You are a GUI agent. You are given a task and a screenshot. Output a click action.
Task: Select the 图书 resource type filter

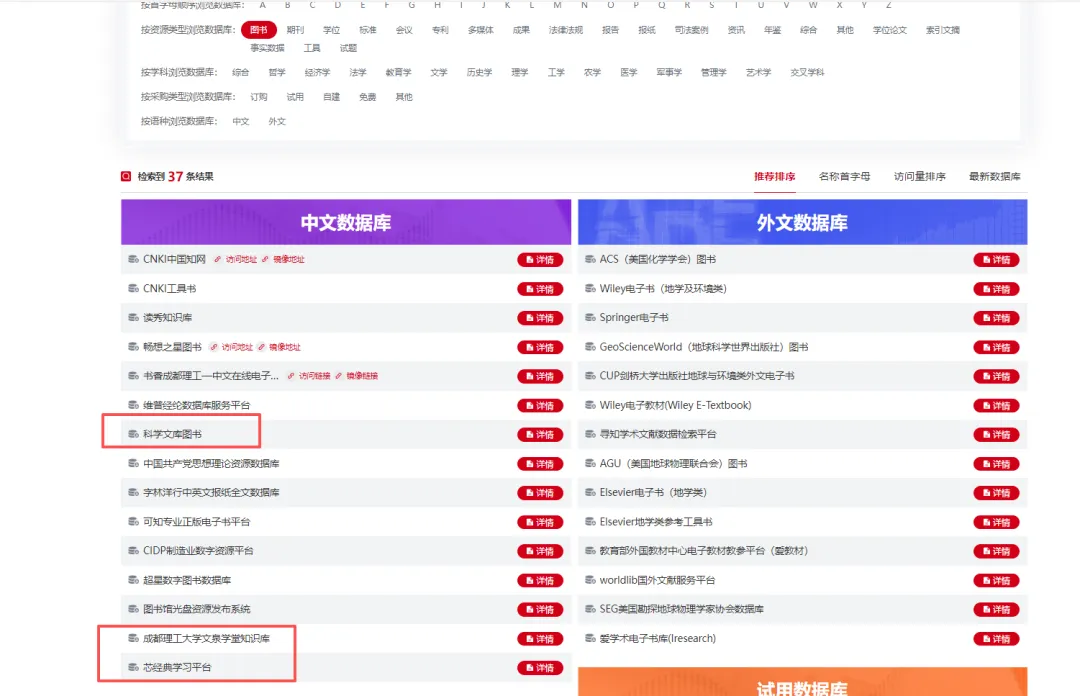pyautogui.click(x=259, y=30)
